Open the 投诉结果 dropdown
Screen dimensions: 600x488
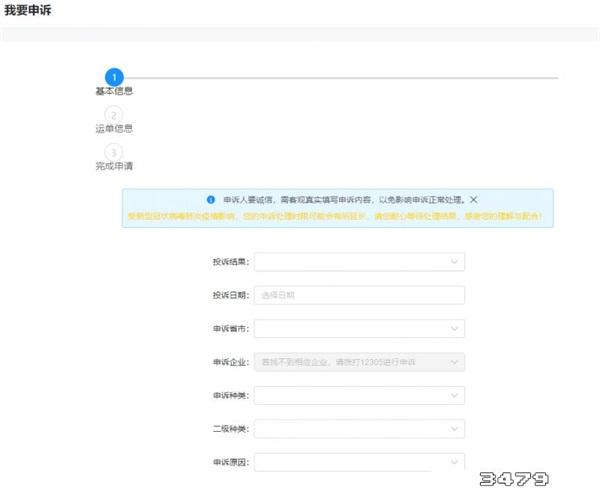(x=359, y=262)
